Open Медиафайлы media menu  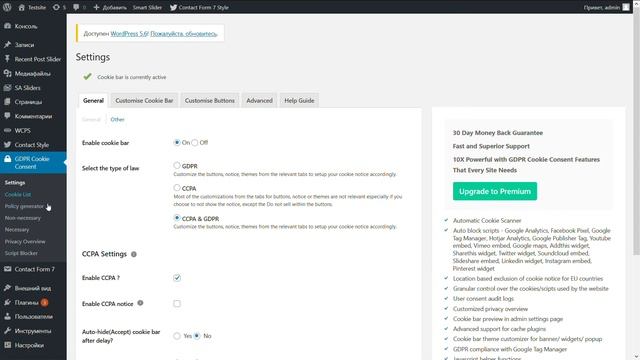point(33,73)
